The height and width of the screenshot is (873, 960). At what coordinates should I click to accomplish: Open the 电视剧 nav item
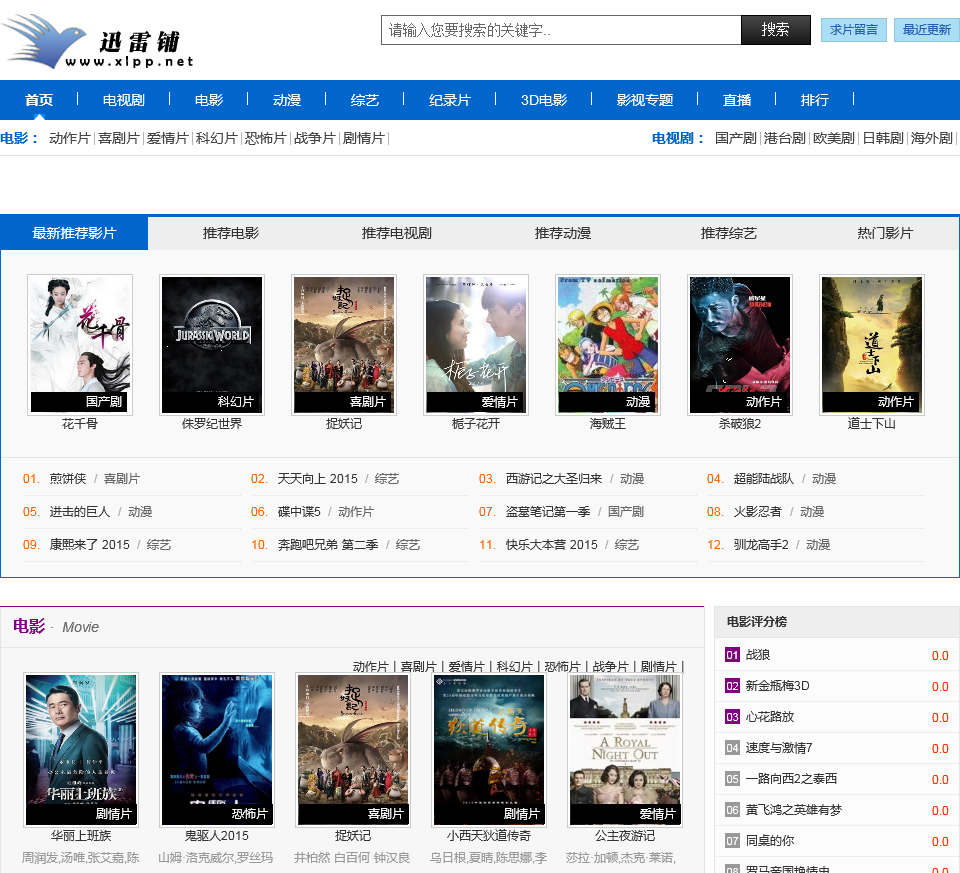[x=124, y=100]
